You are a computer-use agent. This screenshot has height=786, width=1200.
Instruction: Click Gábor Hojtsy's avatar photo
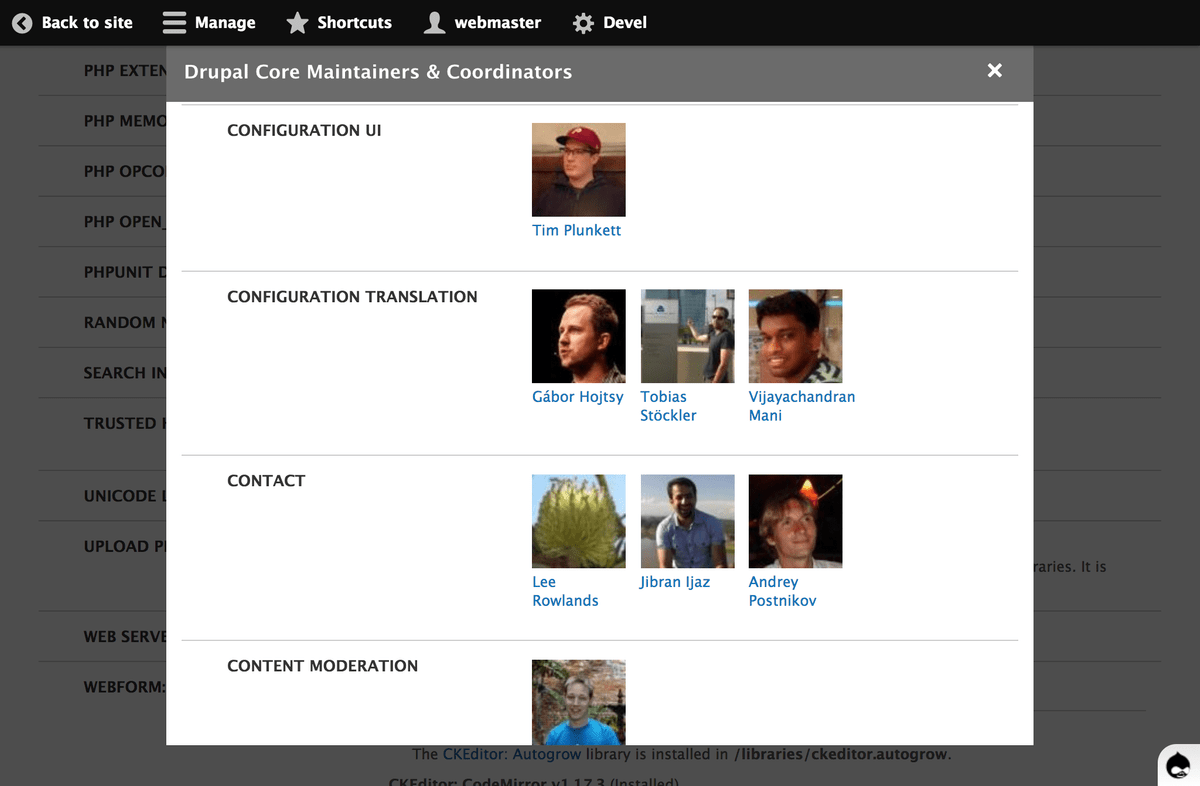tap(579, 336)
